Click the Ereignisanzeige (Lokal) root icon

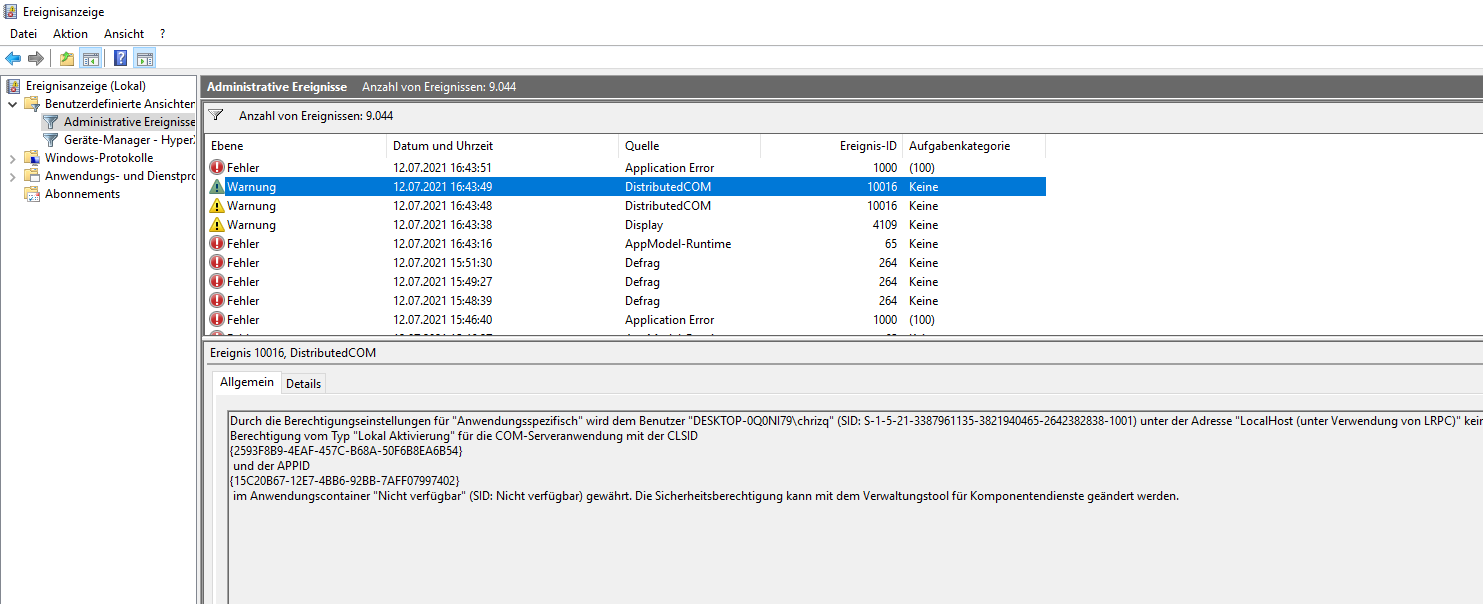tap(14, 86)
